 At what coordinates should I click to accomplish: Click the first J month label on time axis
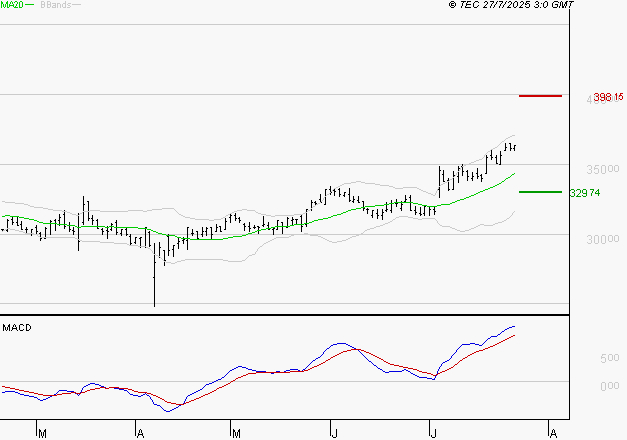[x=334, y=434]
